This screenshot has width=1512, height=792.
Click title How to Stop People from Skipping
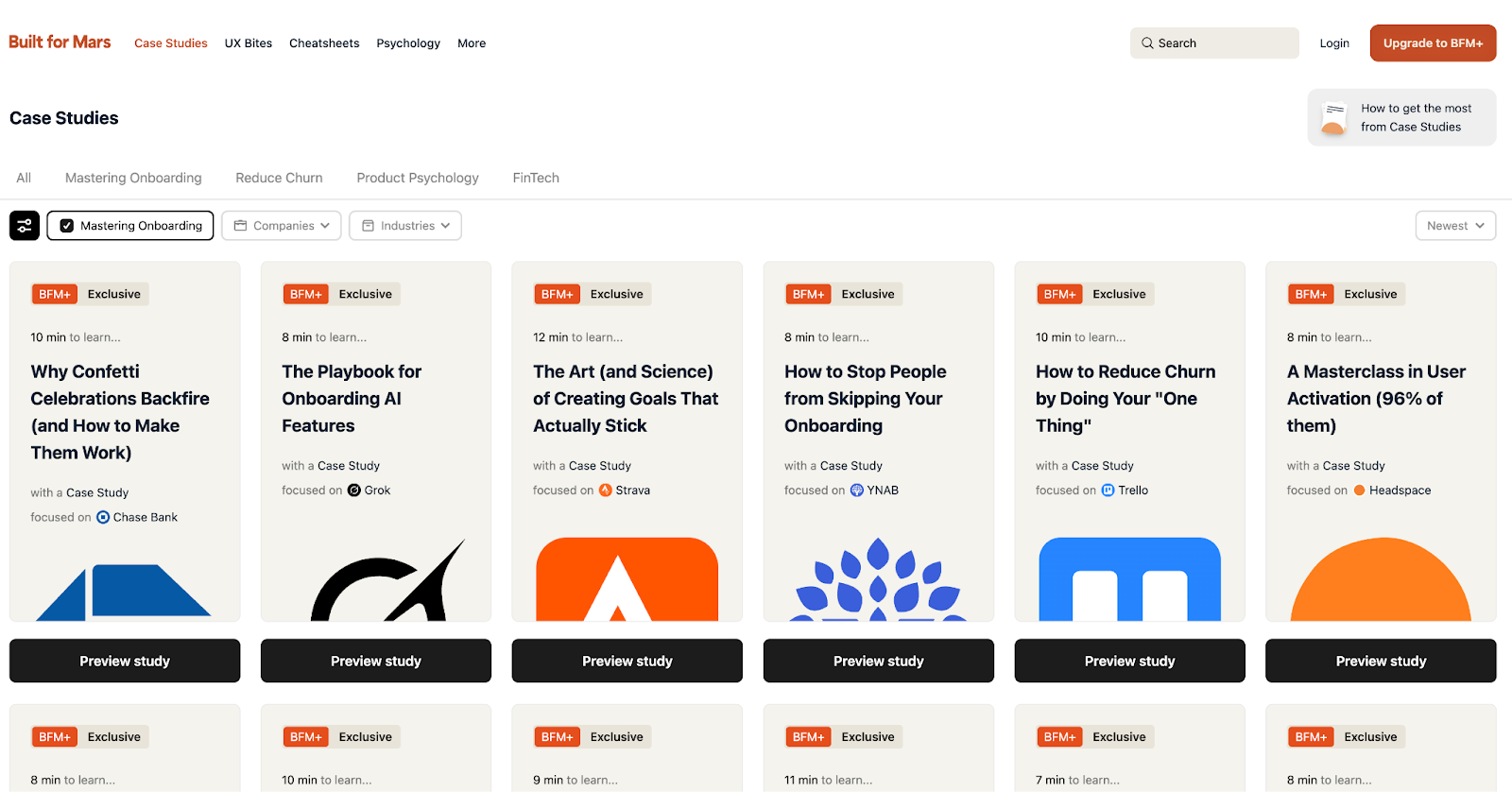click(866, 399)
